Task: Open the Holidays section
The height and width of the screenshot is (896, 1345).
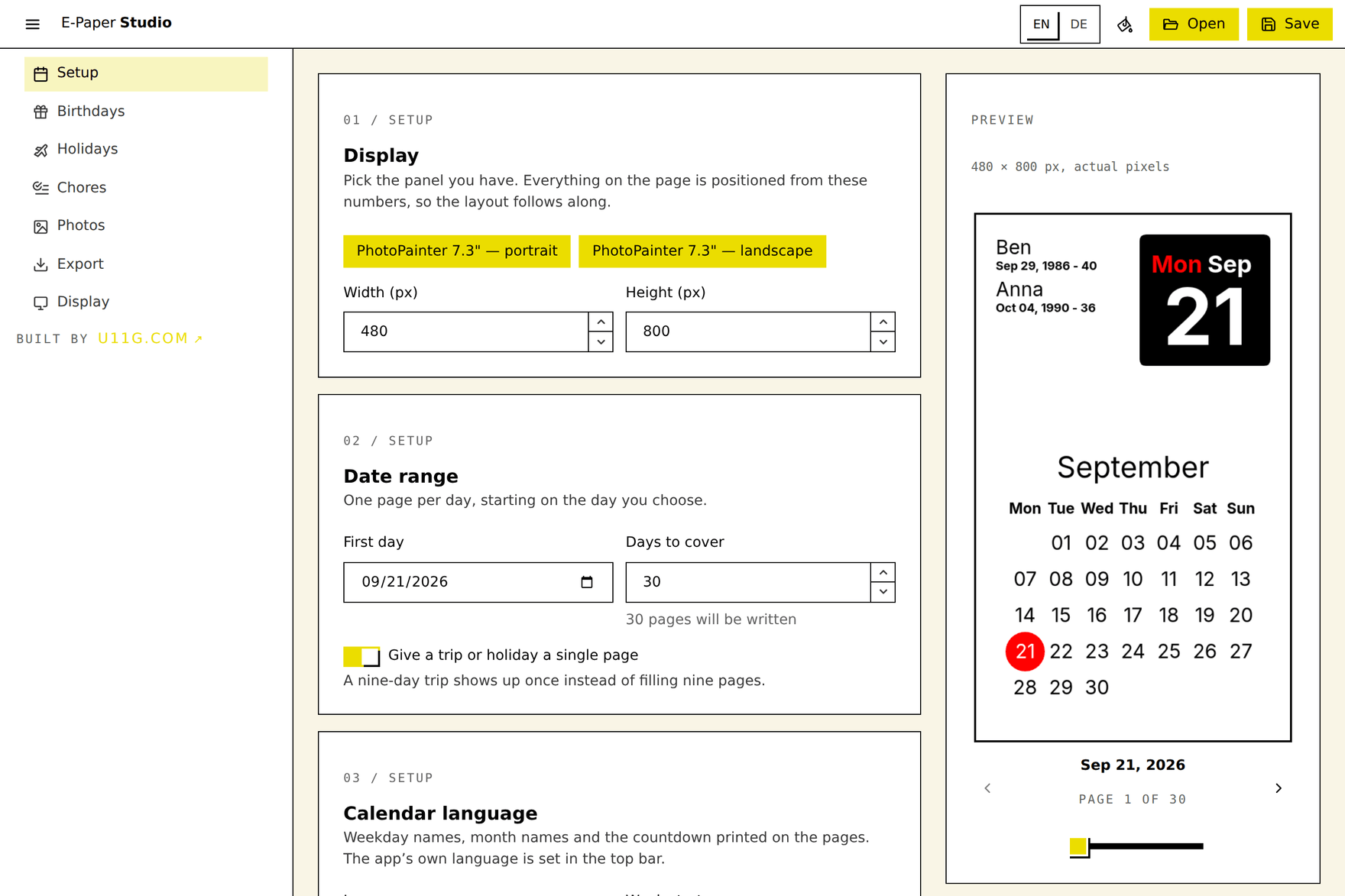Action: [146, 150]
